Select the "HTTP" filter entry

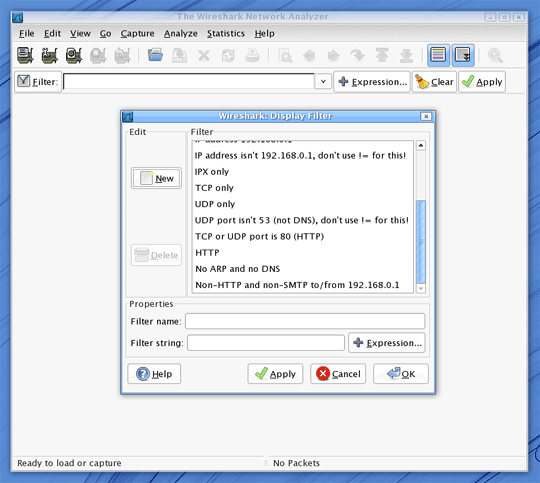coord(302,253)
